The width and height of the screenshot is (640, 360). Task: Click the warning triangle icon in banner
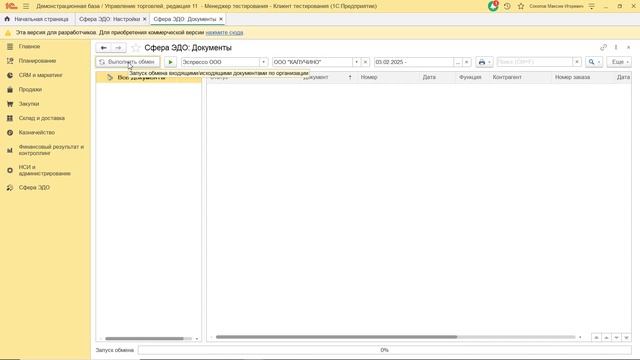(8, 33)
